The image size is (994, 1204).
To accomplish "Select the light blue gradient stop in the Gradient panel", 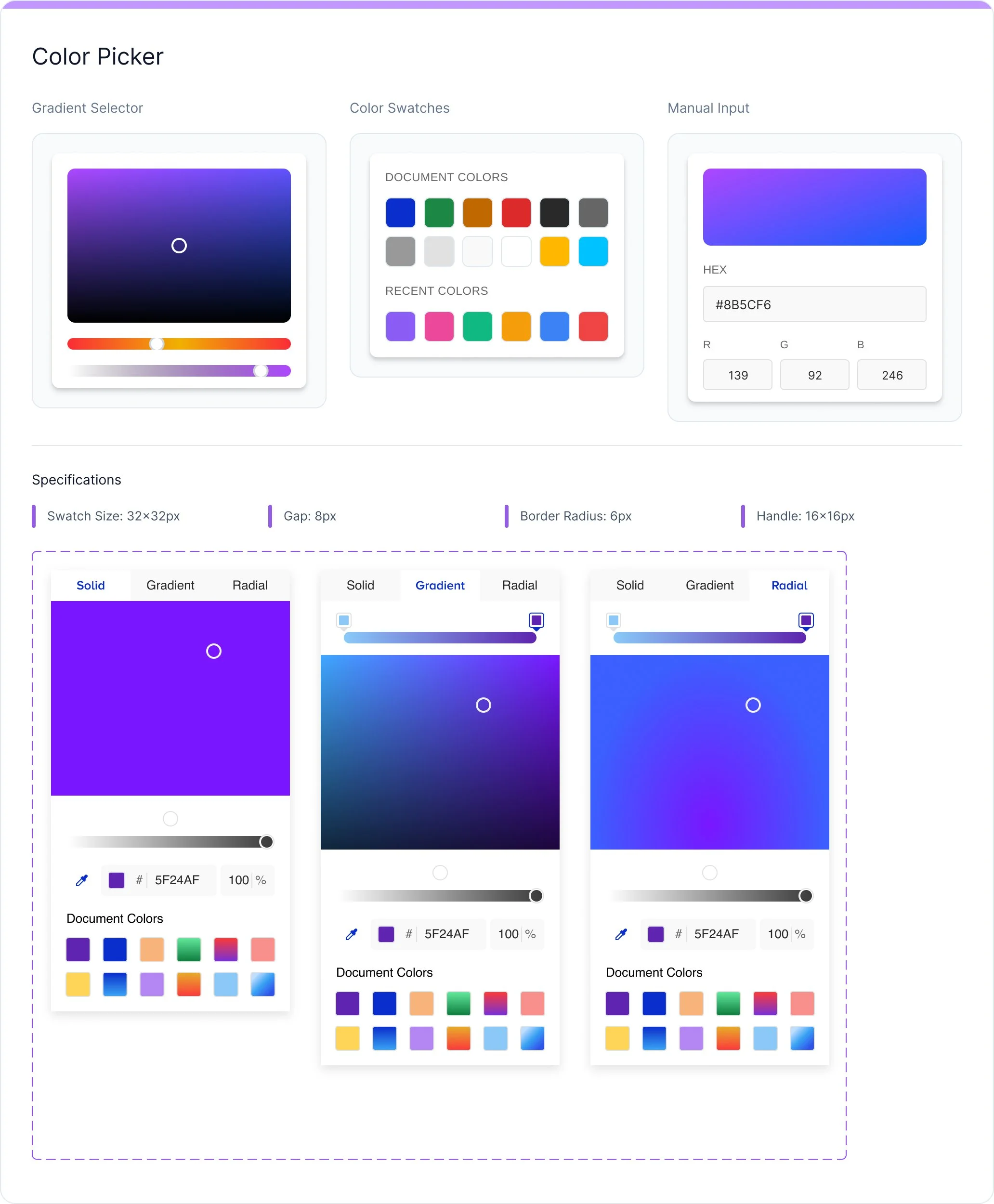I will [343, 620].
